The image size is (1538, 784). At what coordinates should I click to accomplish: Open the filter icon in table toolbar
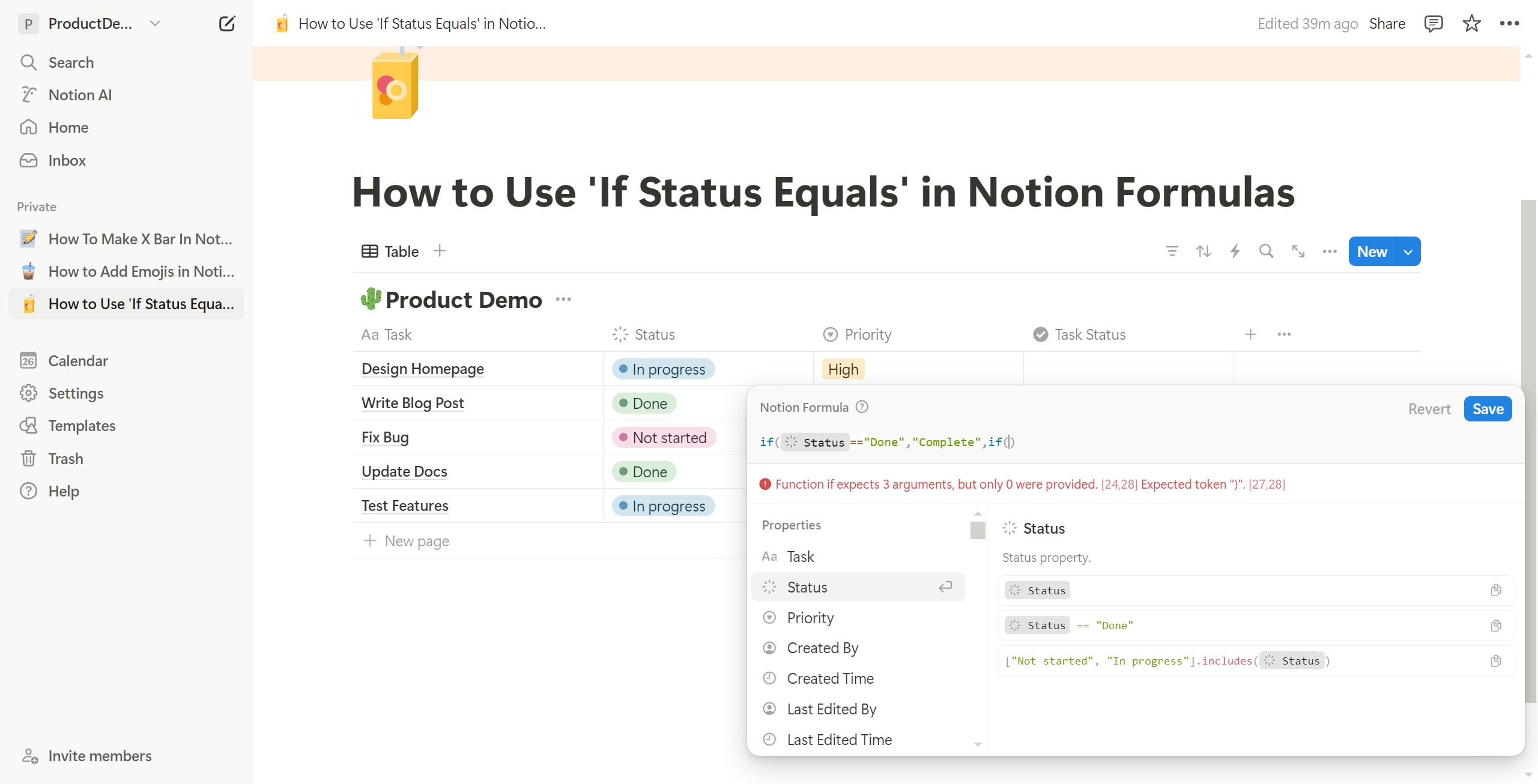1172,251
